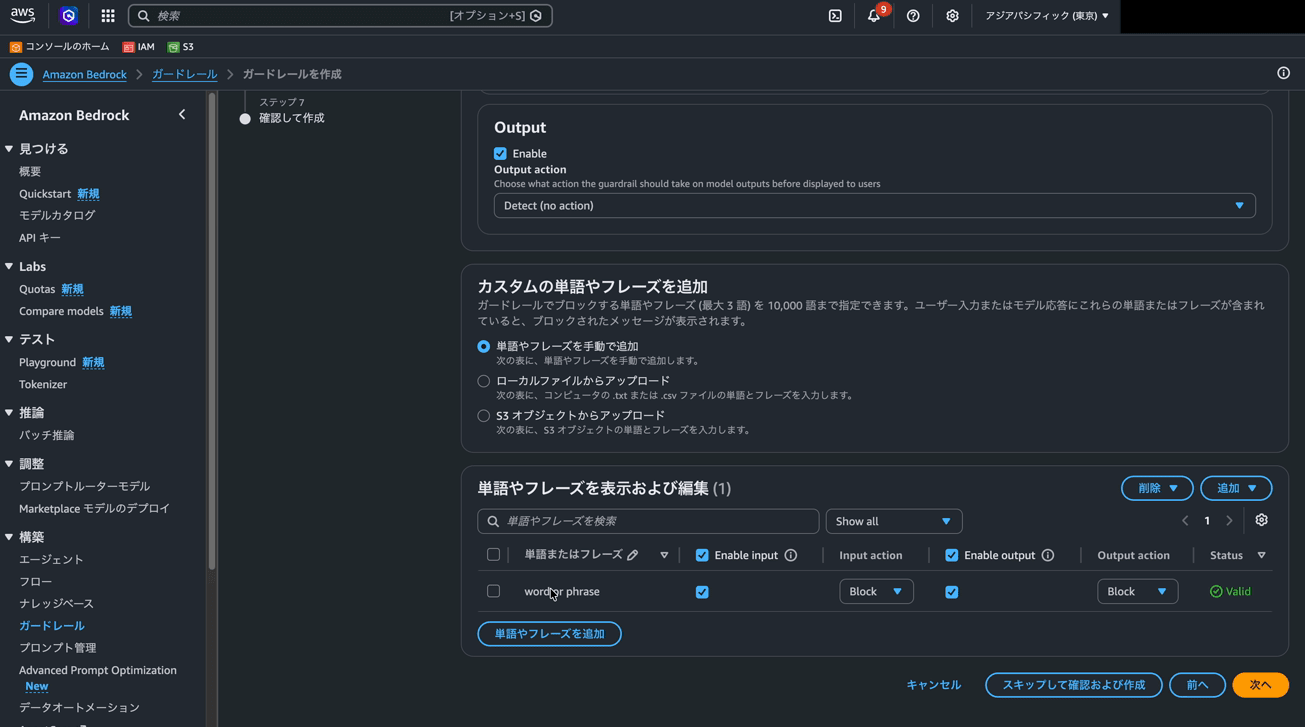The width and height of the screenshot is (1305, 727).
Task: Toggle Enable input header checkbox
Action: click(x=702, y=555)
